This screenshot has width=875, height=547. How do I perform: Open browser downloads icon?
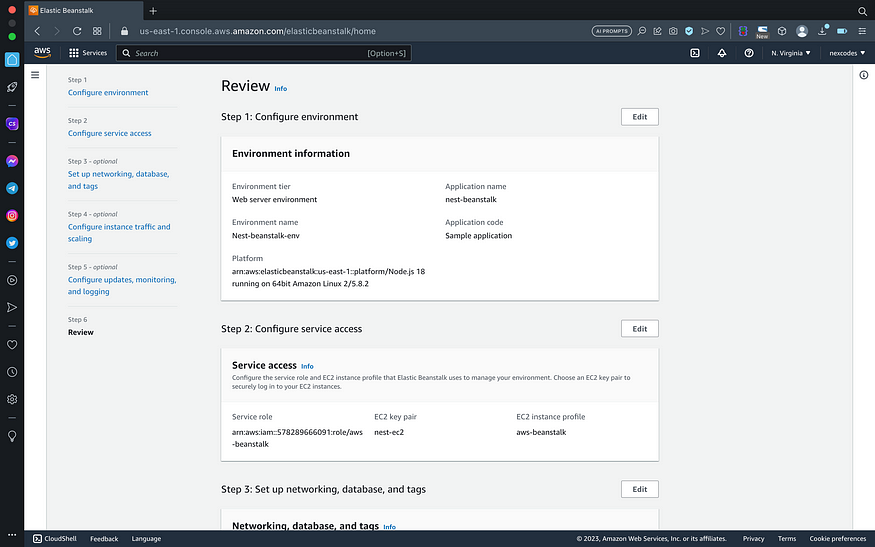point(823,31)
